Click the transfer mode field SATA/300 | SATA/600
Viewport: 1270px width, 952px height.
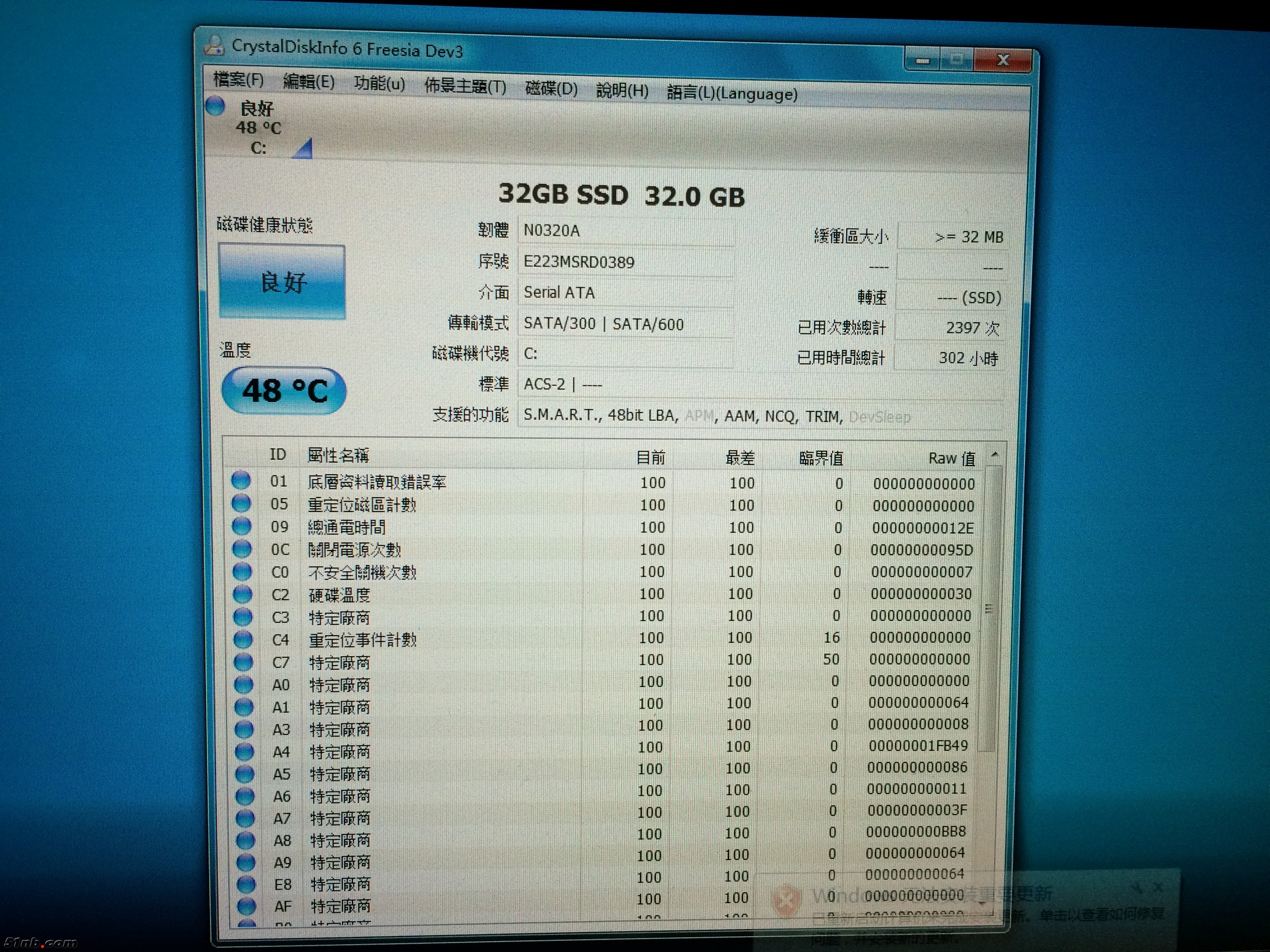[x=625, y=324]
